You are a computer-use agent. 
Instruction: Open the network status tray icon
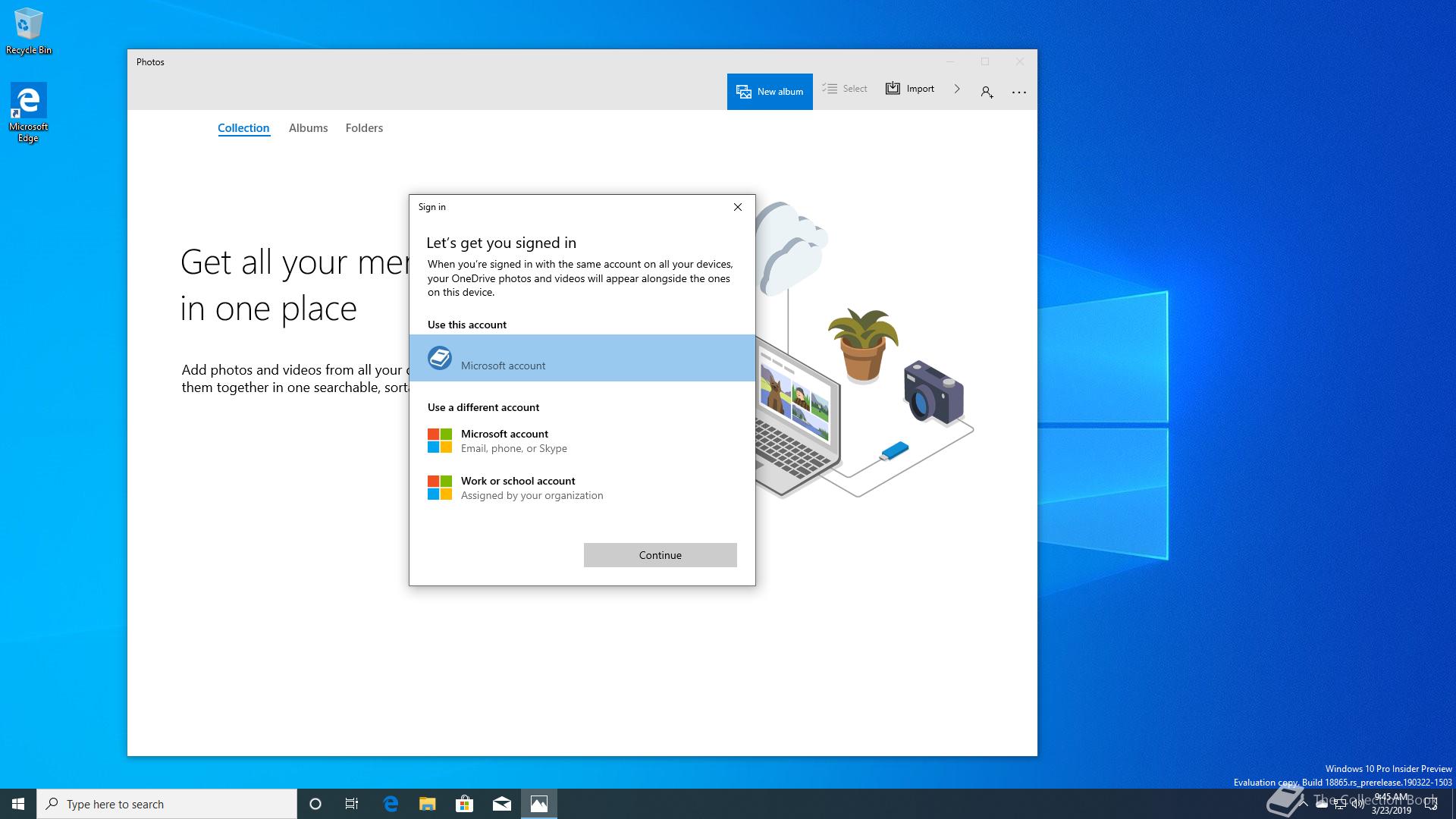tap(1340, 804)
